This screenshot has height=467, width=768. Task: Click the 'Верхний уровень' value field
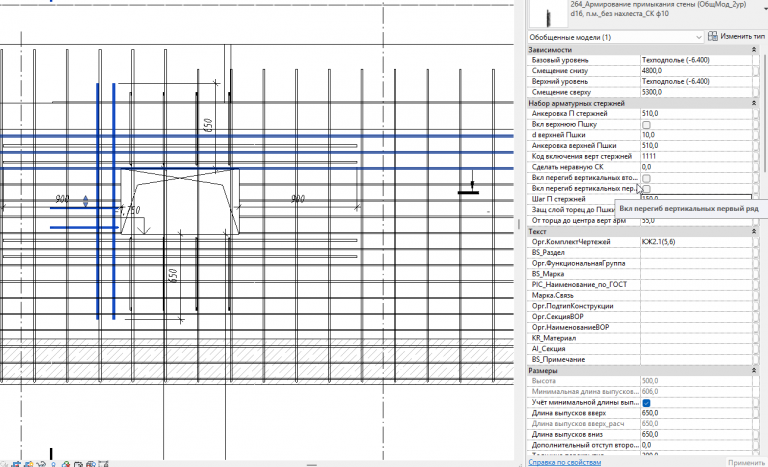pyautogui.click(x=696, y=81)
